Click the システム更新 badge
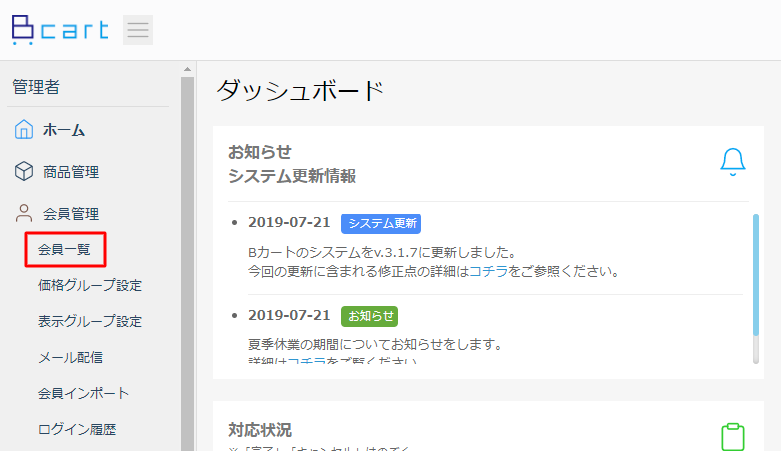 [x=381, y=223]
